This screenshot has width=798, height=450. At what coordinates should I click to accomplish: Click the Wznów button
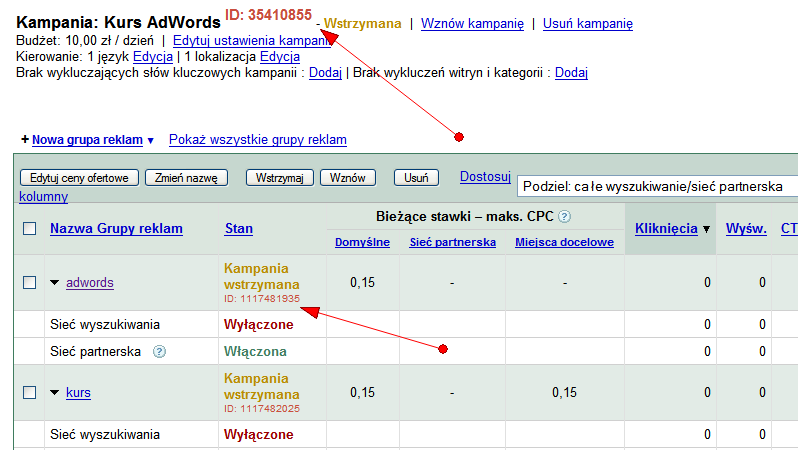[x=348, y=178]
